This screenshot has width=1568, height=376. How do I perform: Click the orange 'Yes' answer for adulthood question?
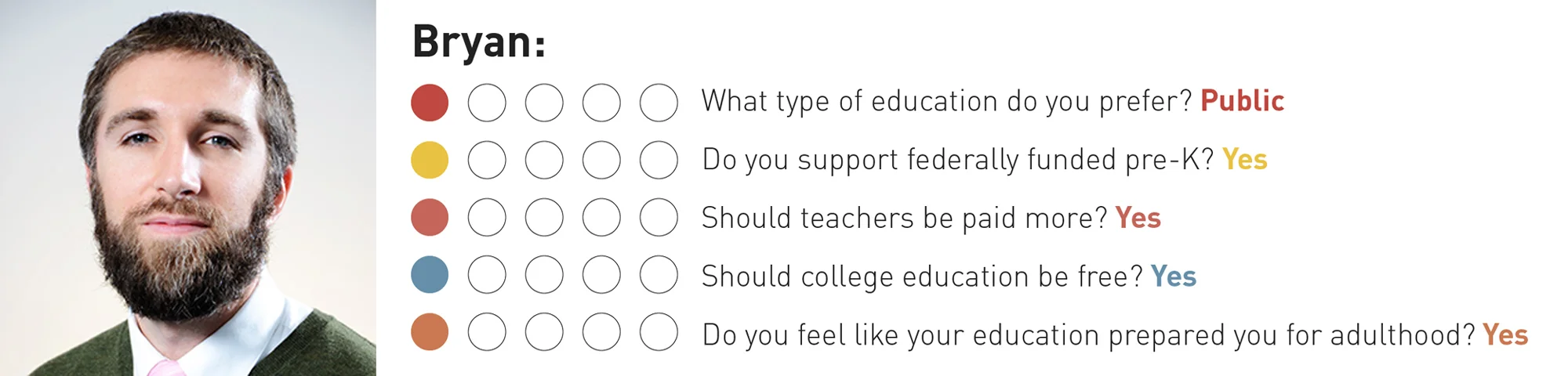point(1505,334)
